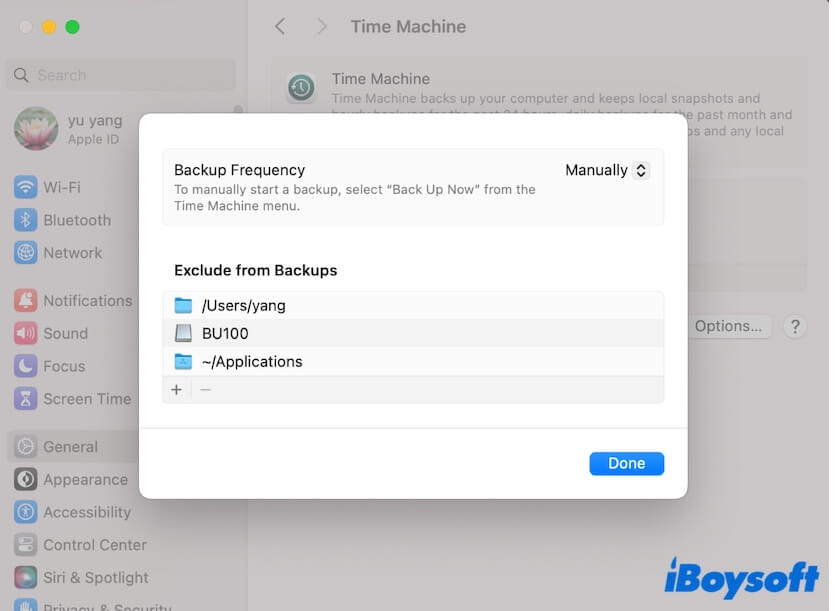
Task: Open Sound settings pane
Action: (65, 334)
